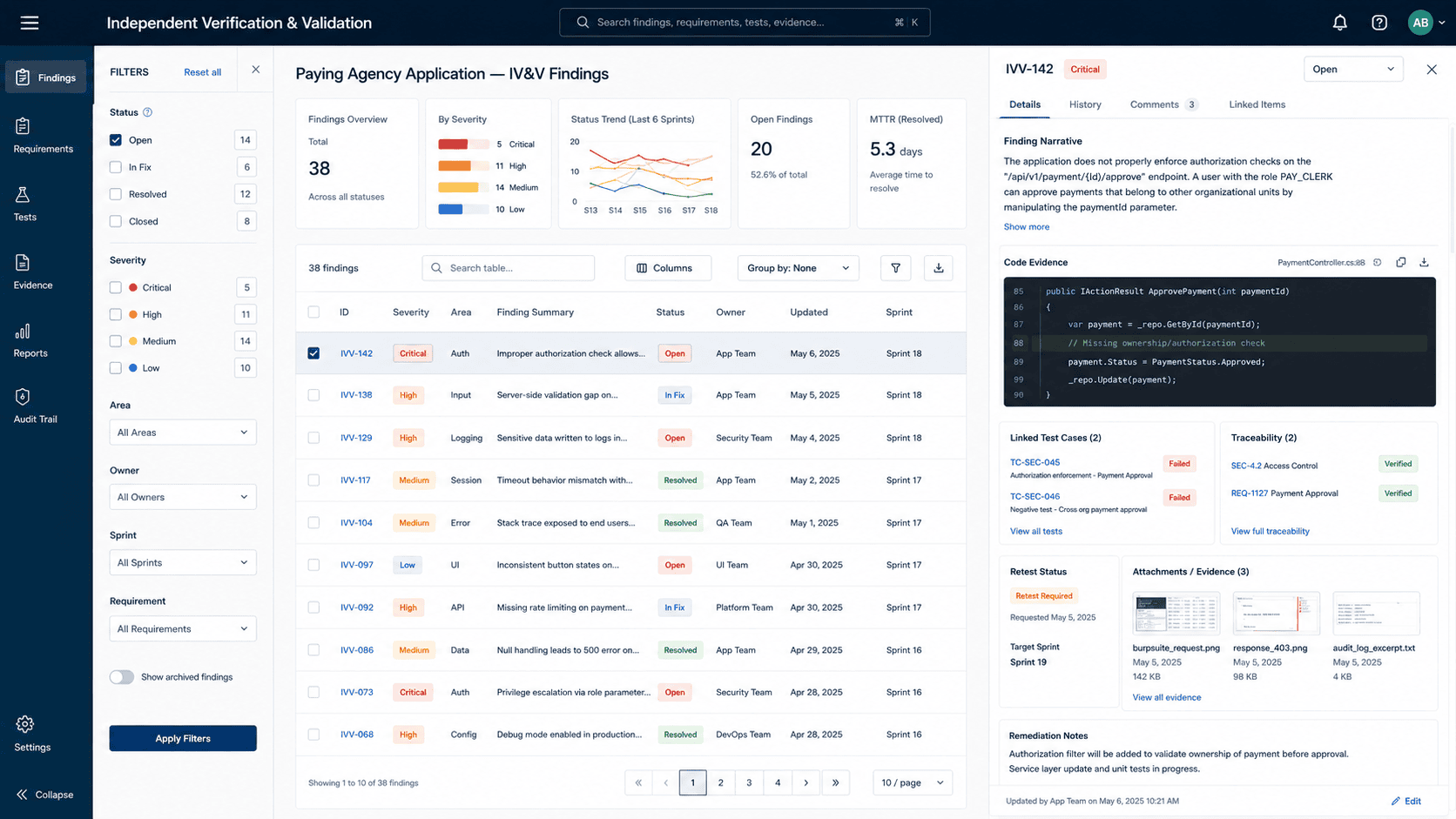Open Tests flask icon in sidebar
The height and width of the screenshot is (819, 1456).
coord(24,194)
